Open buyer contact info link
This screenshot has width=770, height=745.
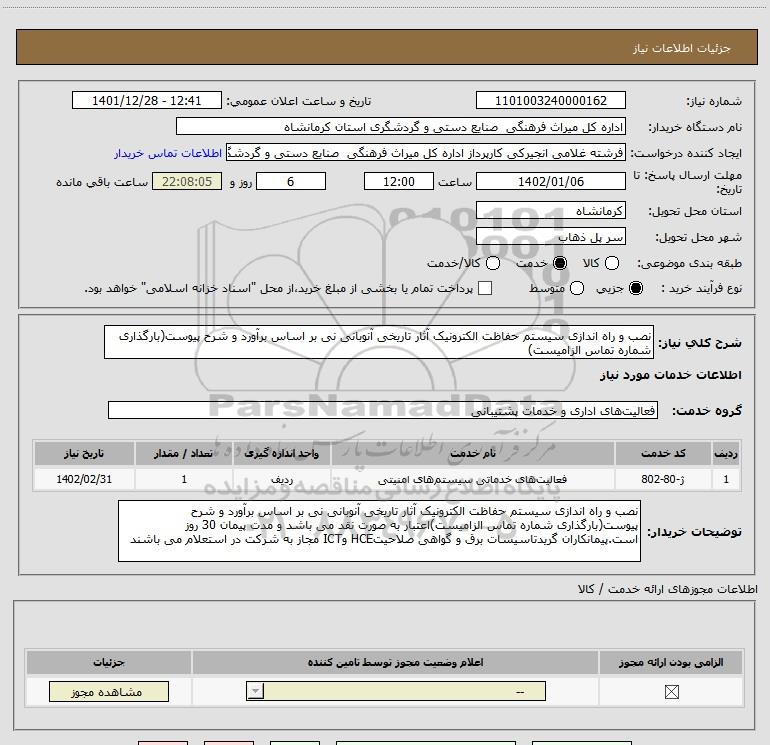tap(168, 153)
